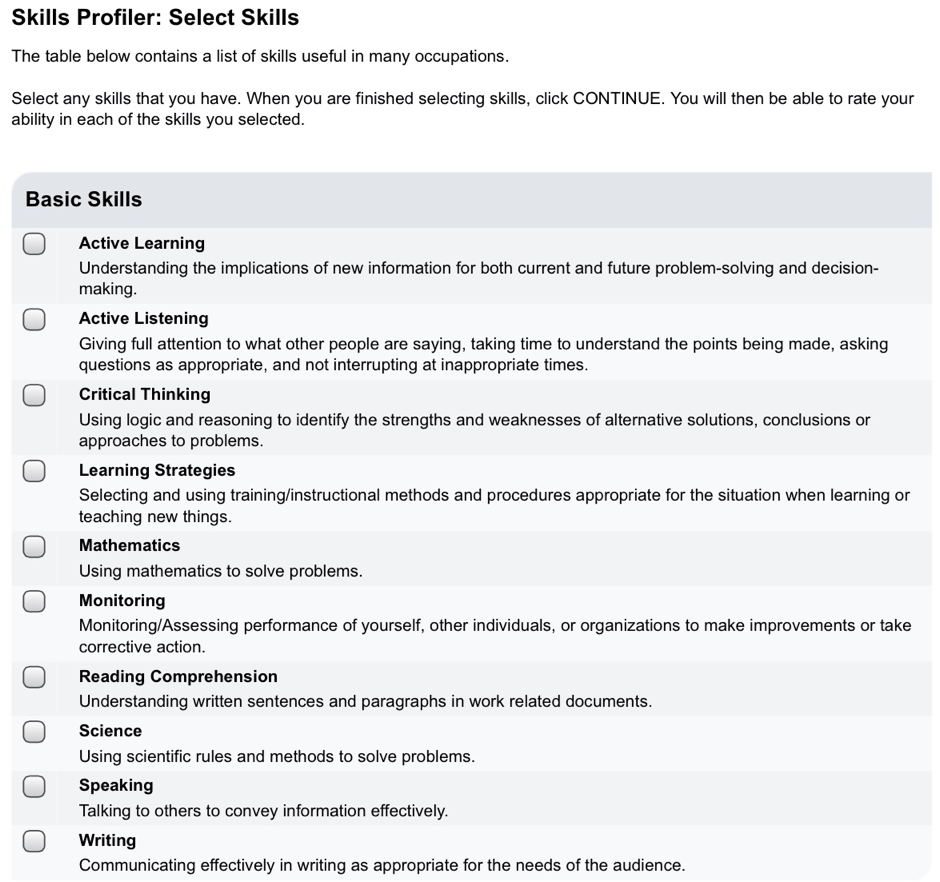
Task: Check the Active Learning checkbox
Action: [34, 244]
